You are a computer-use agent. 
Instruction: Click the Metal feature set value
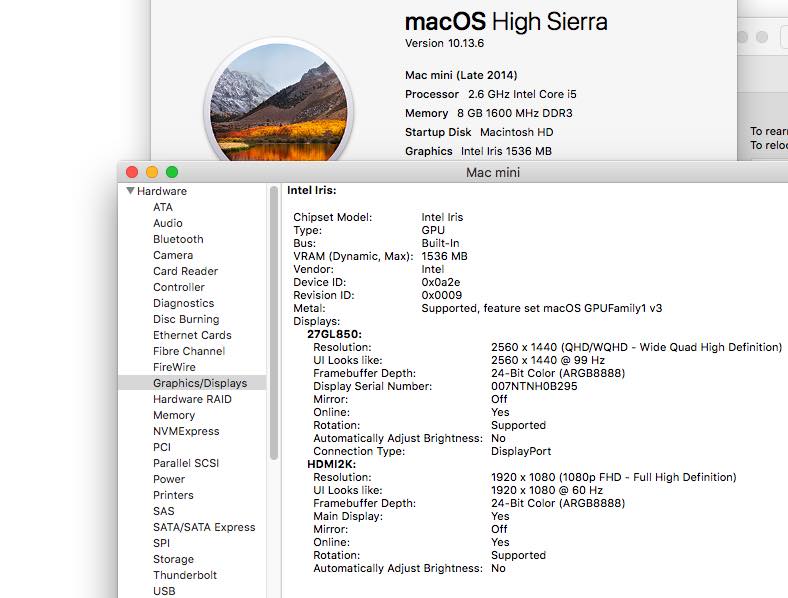pyautogui.click(x=542, y=309)
